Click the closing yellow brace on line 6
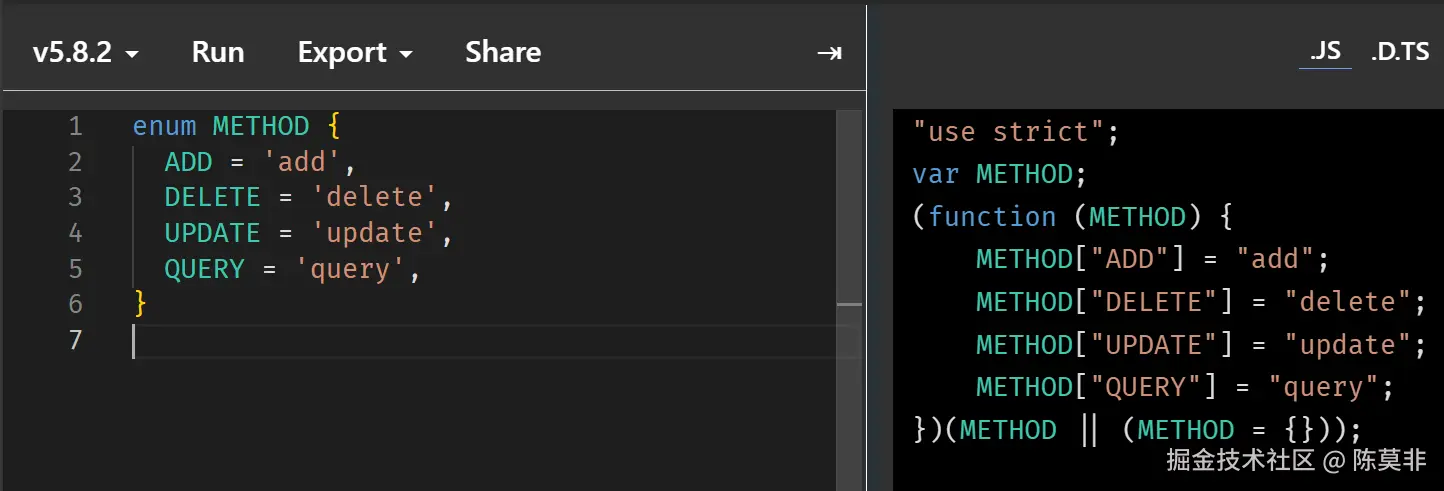 [141, 303]
